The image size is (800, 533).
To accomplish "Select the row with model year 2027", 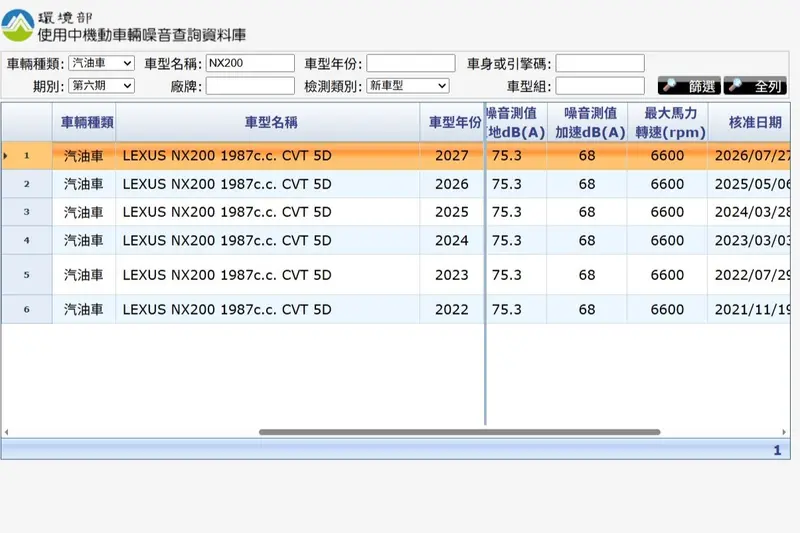I will pos(396,156).
